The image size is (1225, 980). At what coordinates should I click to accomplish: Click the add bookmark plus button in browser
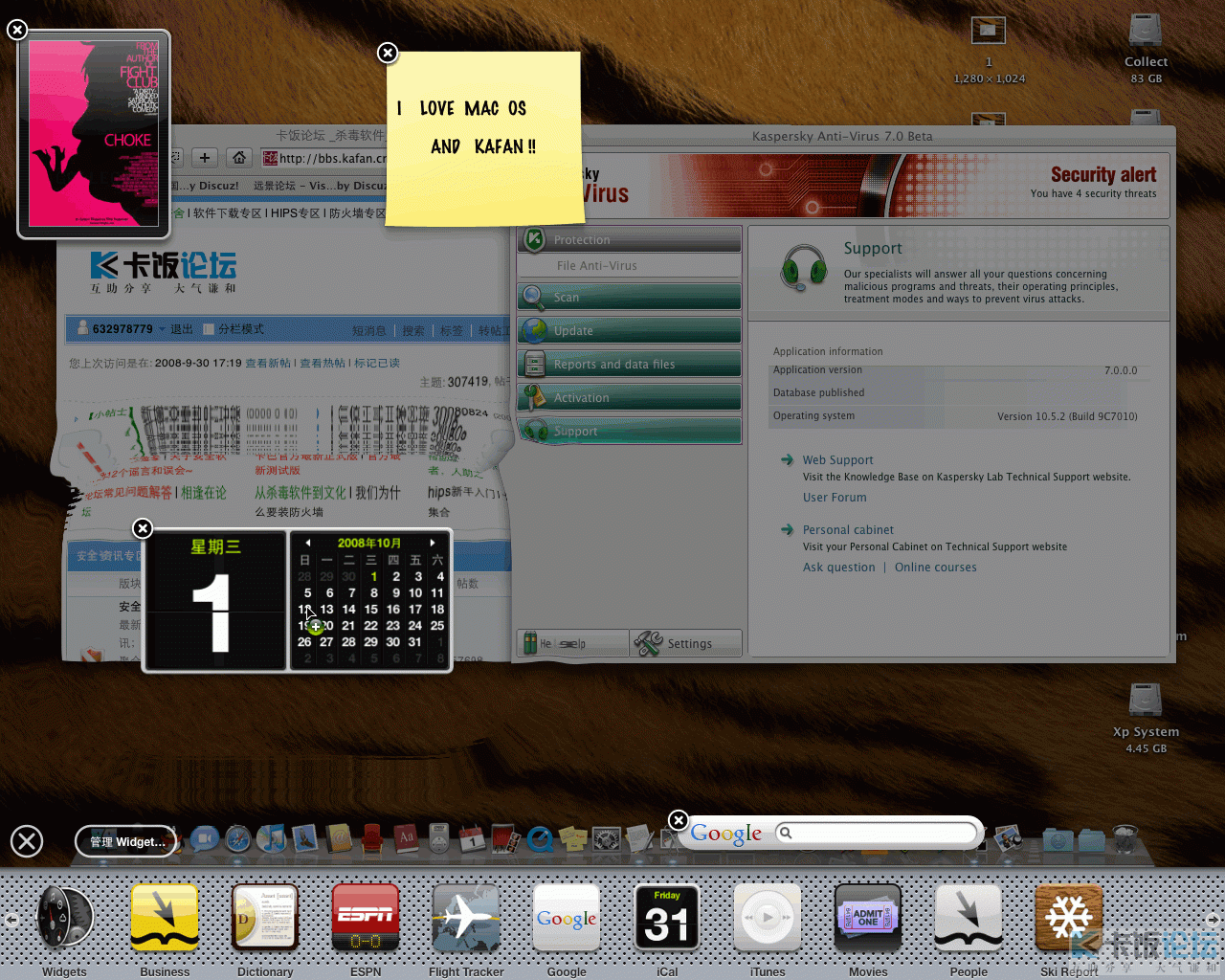pos(205,158)
